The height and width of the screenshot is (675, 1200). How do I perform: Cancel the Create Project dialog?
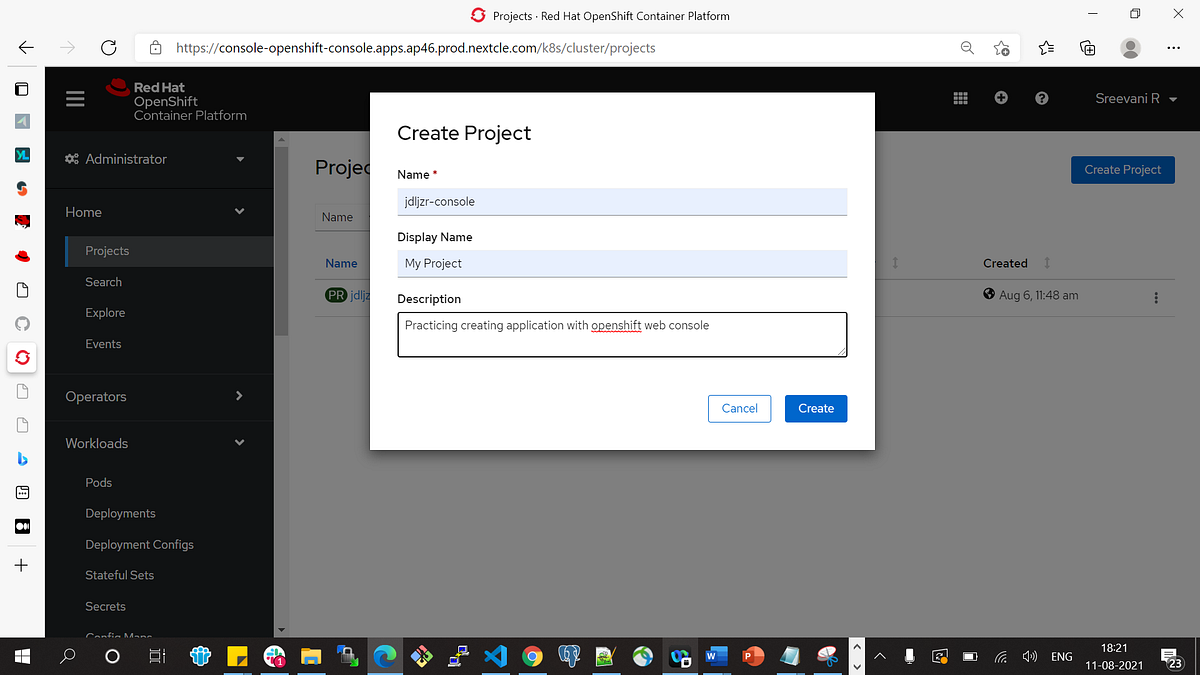click(739, 408)
